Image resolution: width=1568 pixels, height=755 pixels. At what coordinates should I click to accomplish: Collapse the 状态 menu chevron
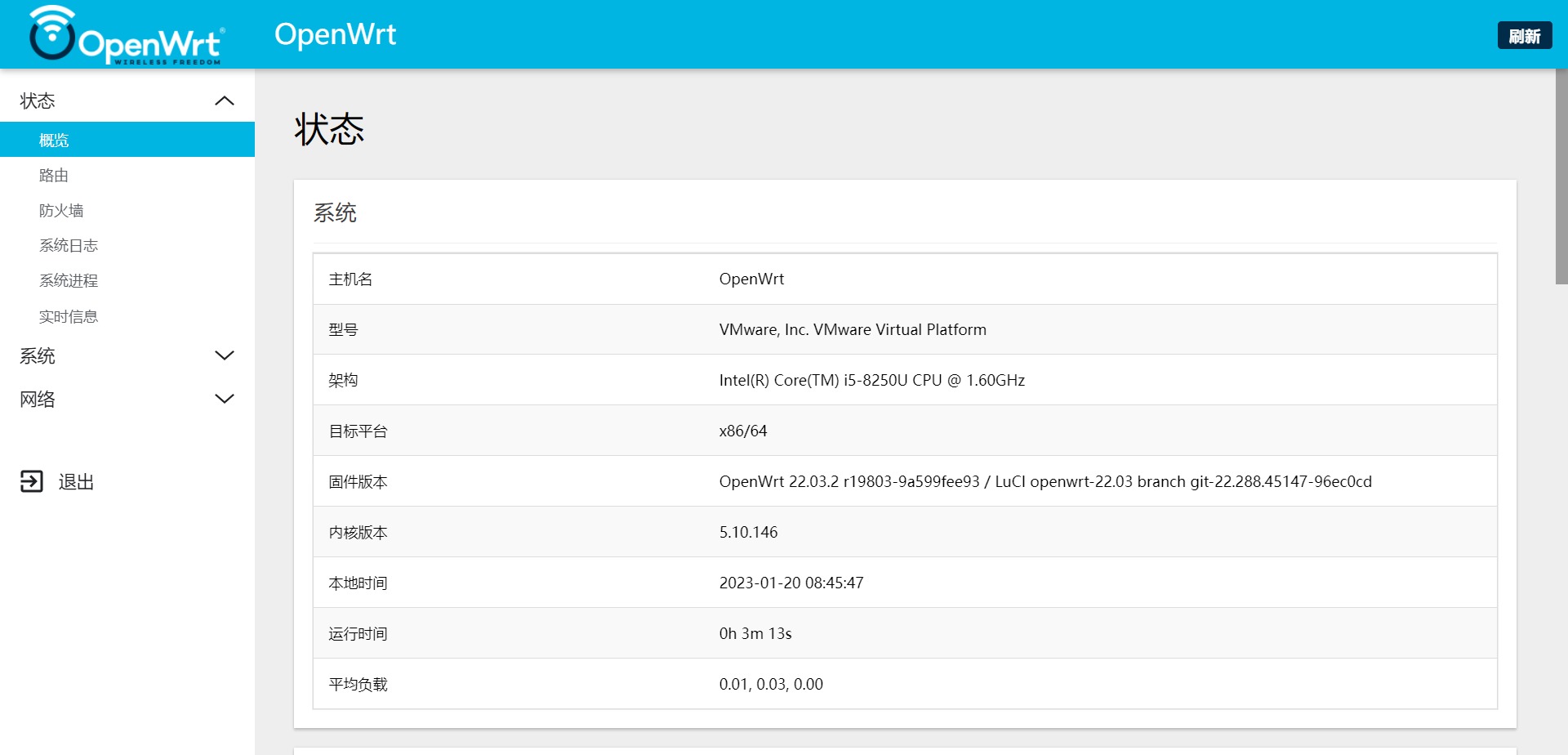pos(225,101)
